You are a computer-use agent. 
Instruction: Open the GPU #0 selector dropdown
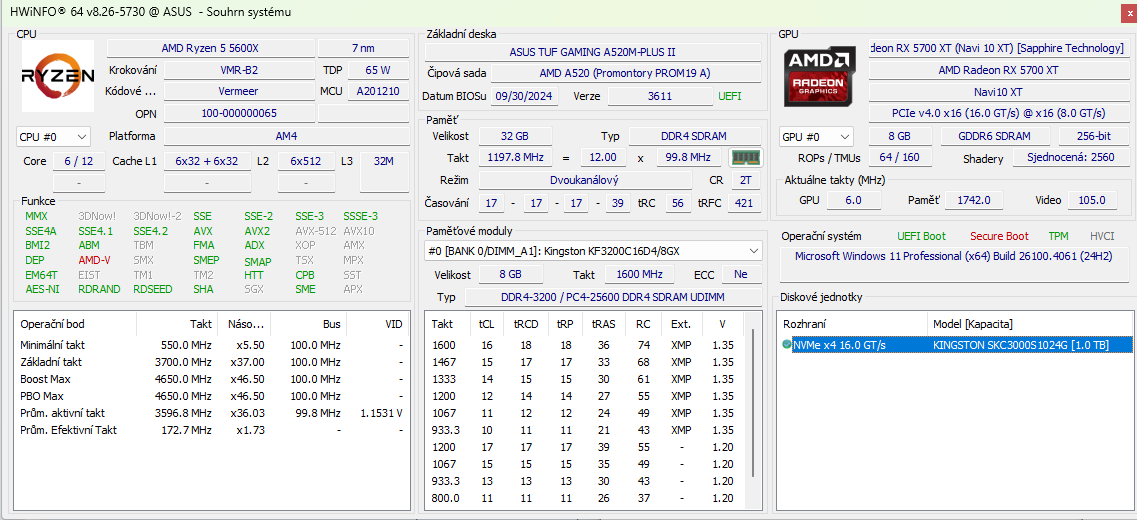click(x=816, y=136)
